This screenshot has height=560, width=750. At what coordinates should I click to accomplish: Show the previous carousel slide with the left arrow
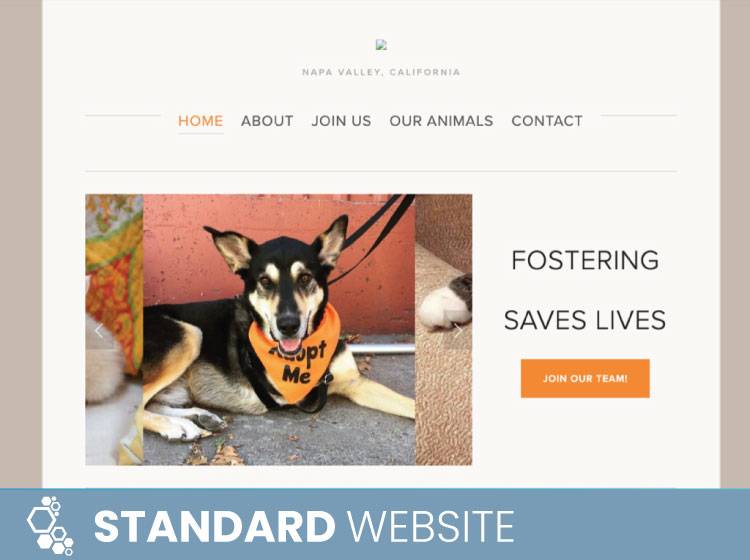click(x=99, y=330)
